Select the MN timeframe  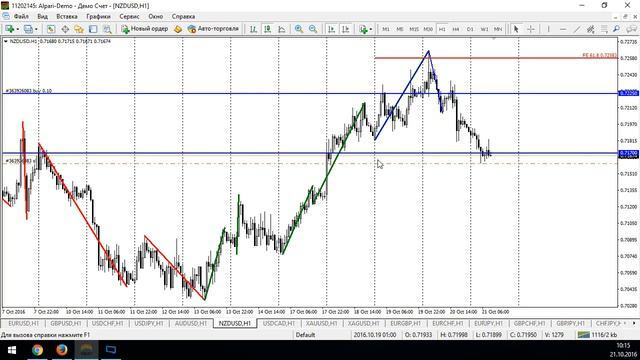[x=498, y=29]
